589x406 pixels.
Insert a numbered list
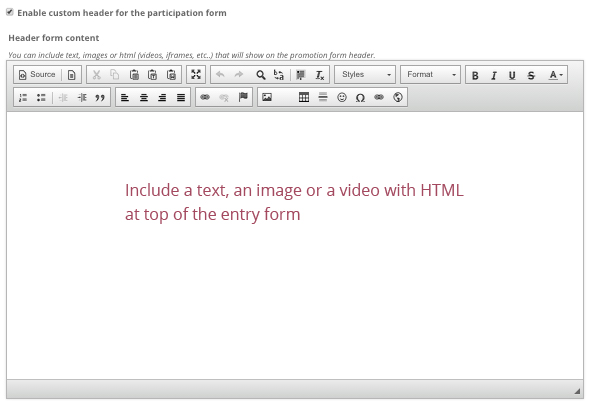click(23, 98)
